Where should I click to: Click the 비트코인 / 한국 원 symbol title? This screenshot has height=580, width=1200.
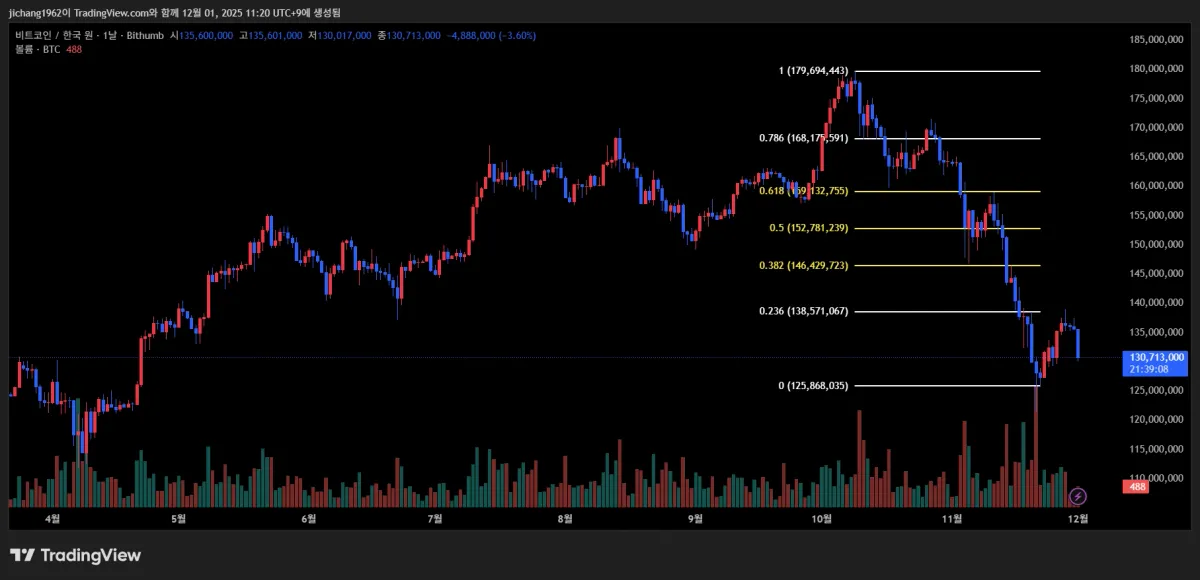pos(56,35)
